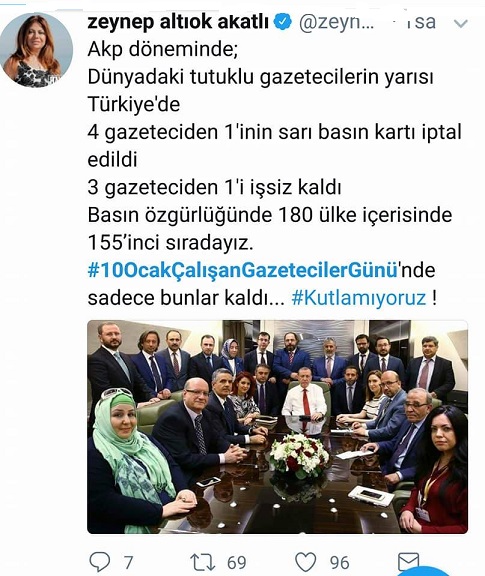The height and width of the screenshot is (576, 485).
Task: Retweet using the arrows icon
Action: click(202, 562)
